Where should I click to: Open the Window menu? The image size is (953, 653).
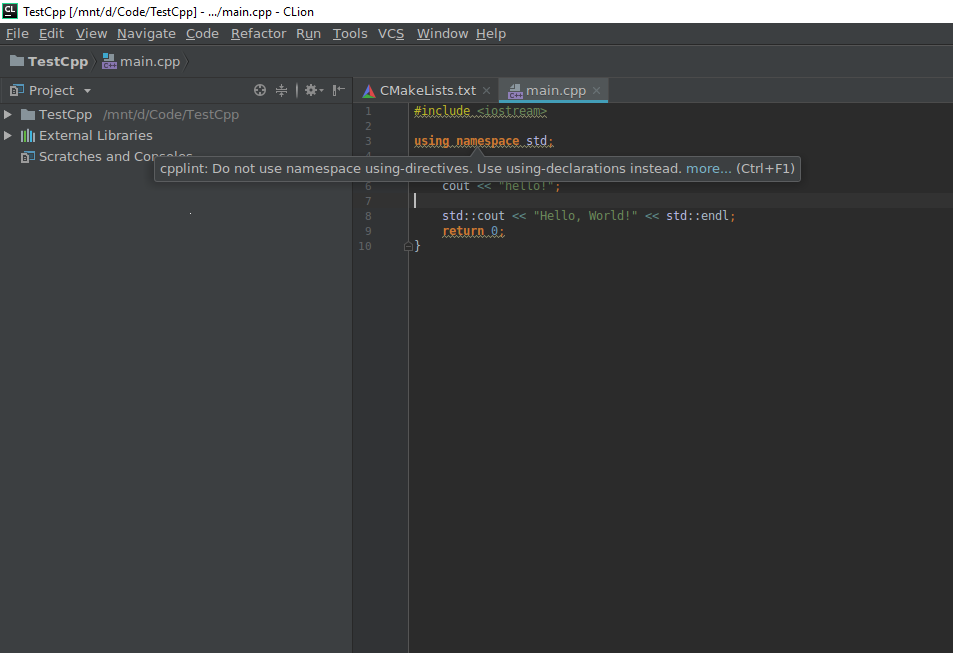point(442,33)
